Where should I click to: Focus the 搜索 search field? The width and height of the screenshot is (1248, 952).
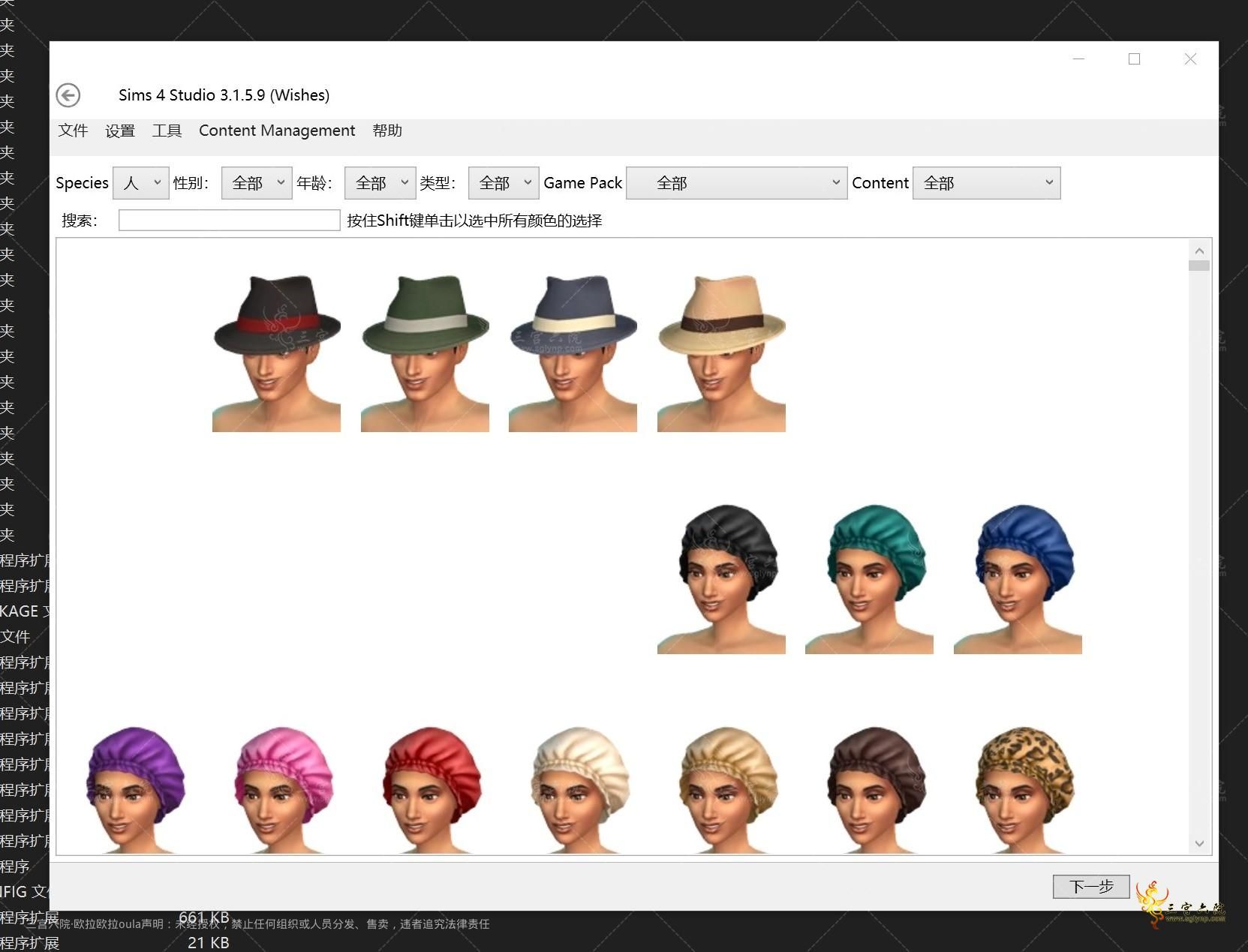coord(229,220)
